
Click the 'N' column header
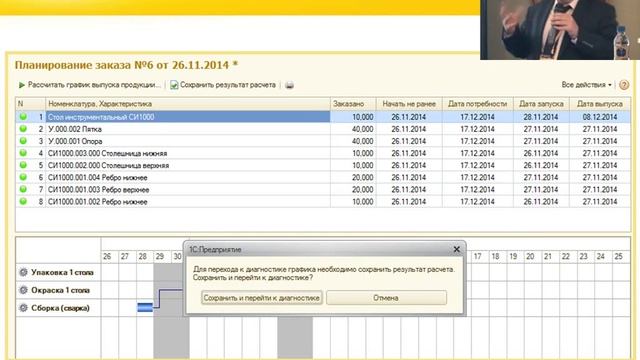point(30,104)
